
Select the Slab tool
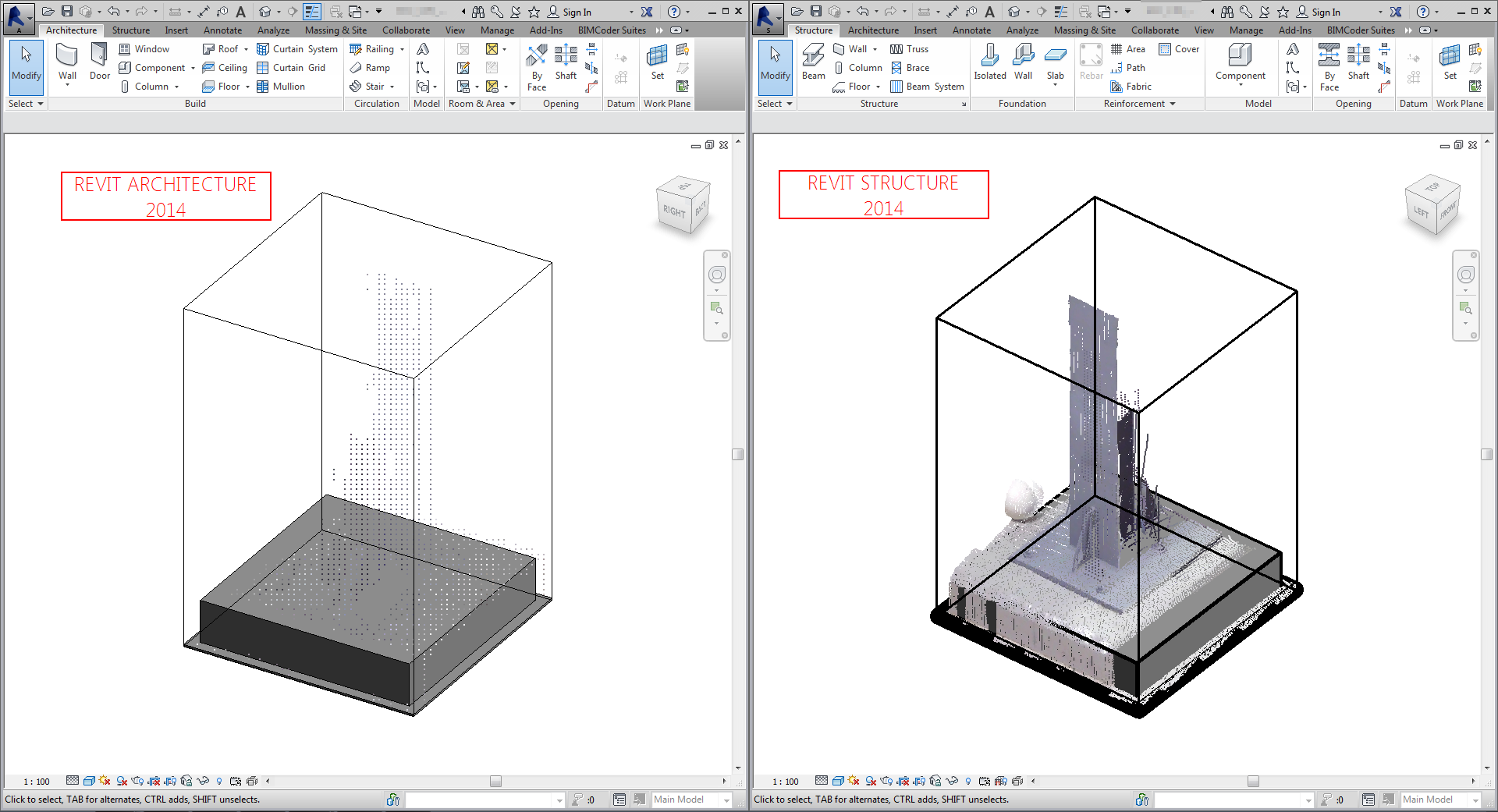pyautogui.click(x=1056, y=62)
